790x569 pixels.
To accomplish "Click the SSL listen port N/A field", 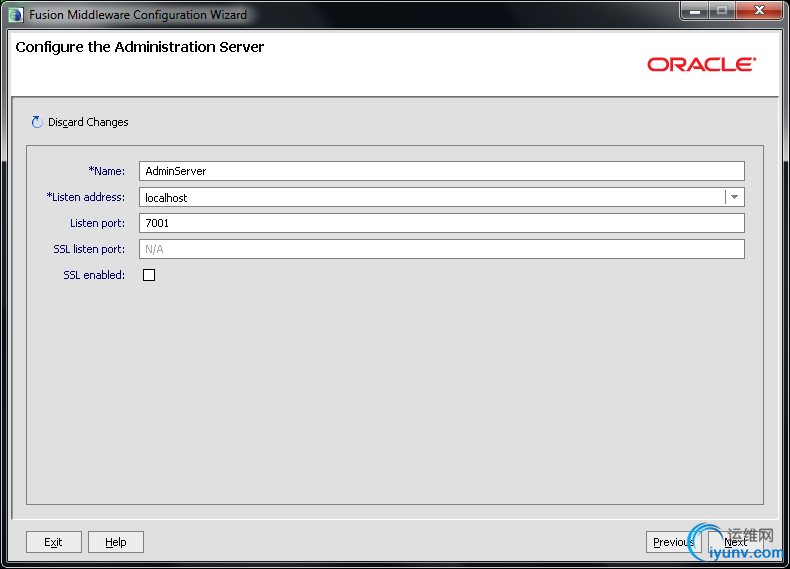I will point(442,249).
